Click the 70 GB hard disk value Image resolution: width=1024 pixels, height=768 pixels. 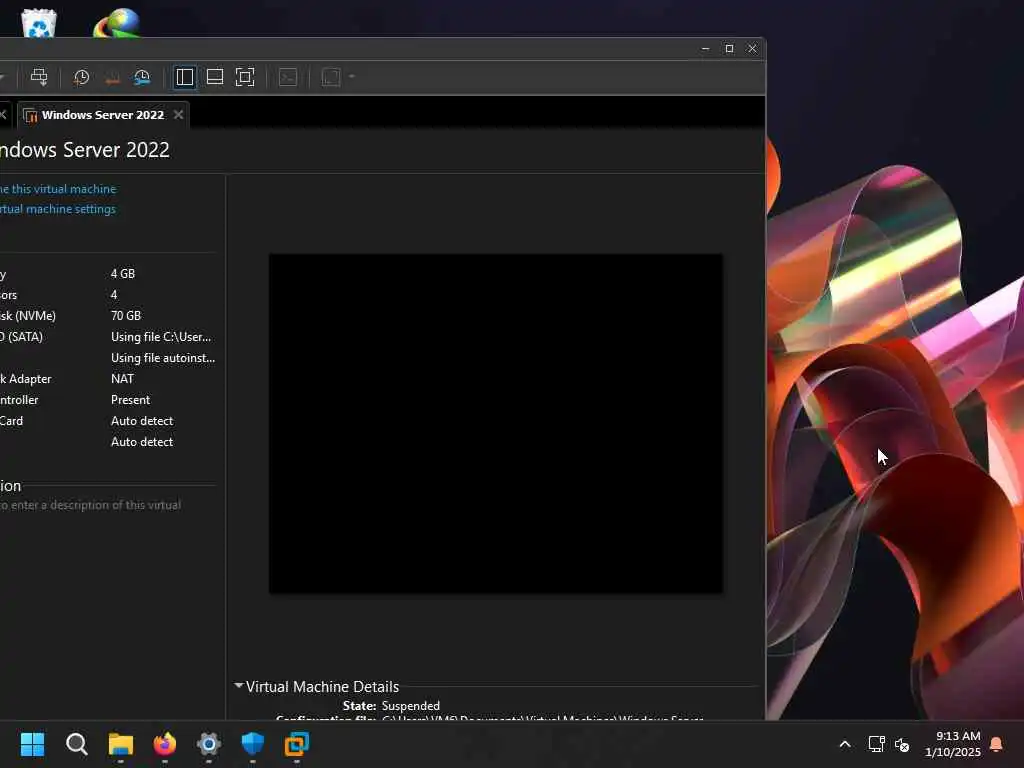click(x=126, y=315)
